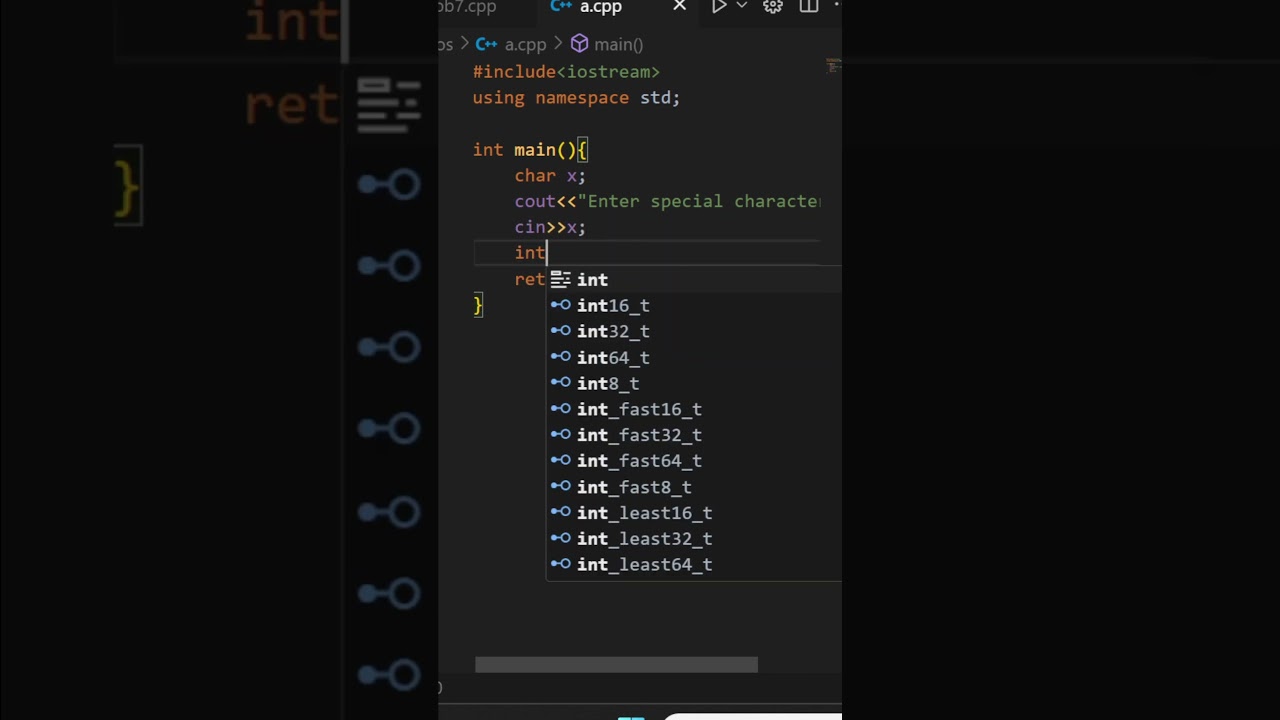Click the typedef icon beside int8_t

[560, 383]
